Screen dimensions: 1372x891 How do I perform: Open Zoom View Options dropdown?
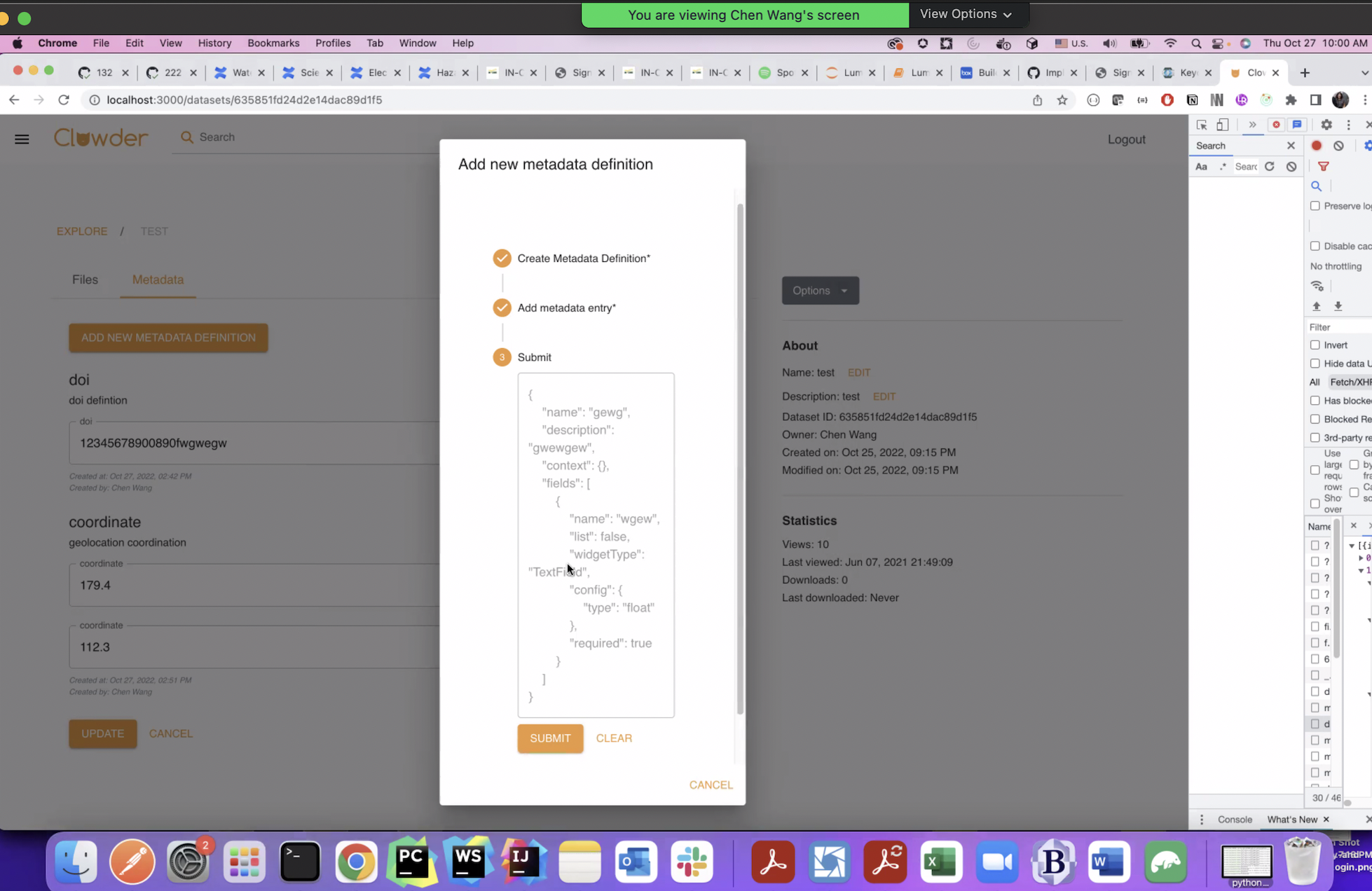coord(966,14)
